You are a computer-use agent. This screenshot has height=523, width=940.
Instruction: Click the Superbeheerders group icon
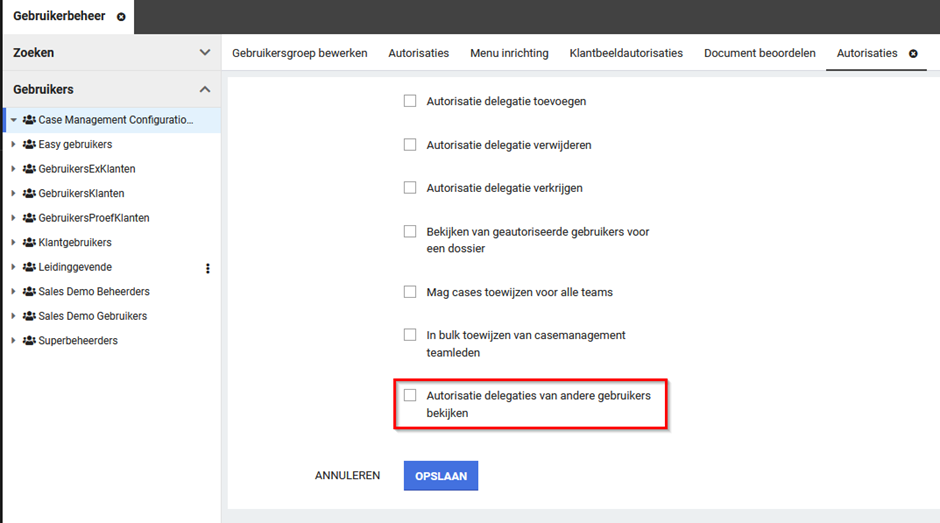29,341
